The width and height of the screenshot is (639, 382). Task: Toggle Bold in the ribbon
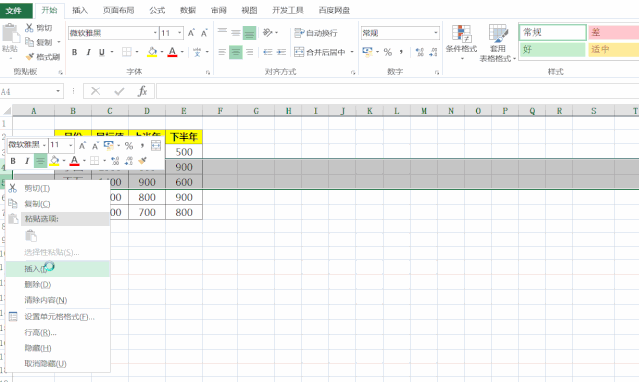(x=74, y=52)
